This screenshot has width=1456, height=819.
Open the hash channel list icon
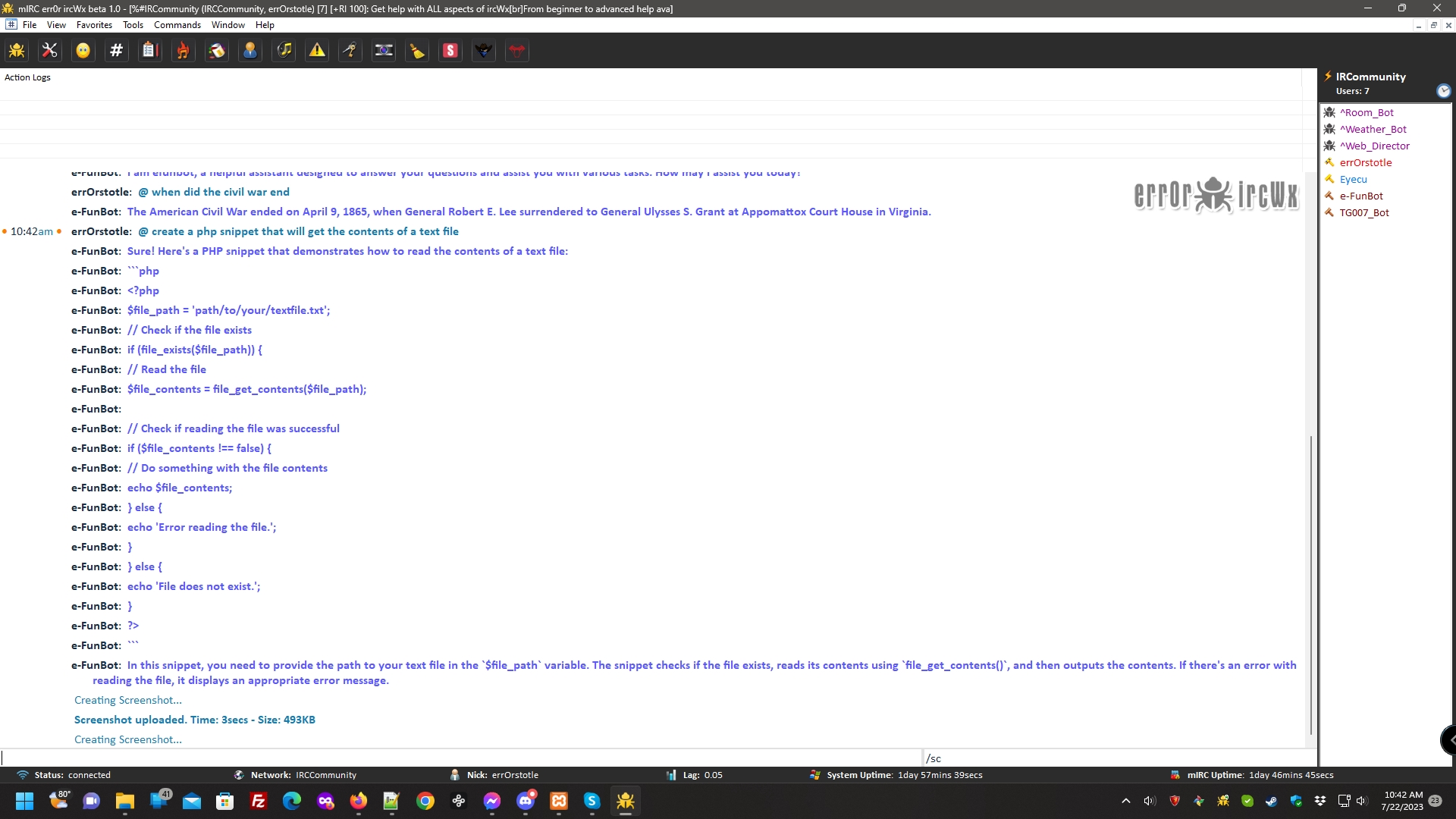point(117,51)
